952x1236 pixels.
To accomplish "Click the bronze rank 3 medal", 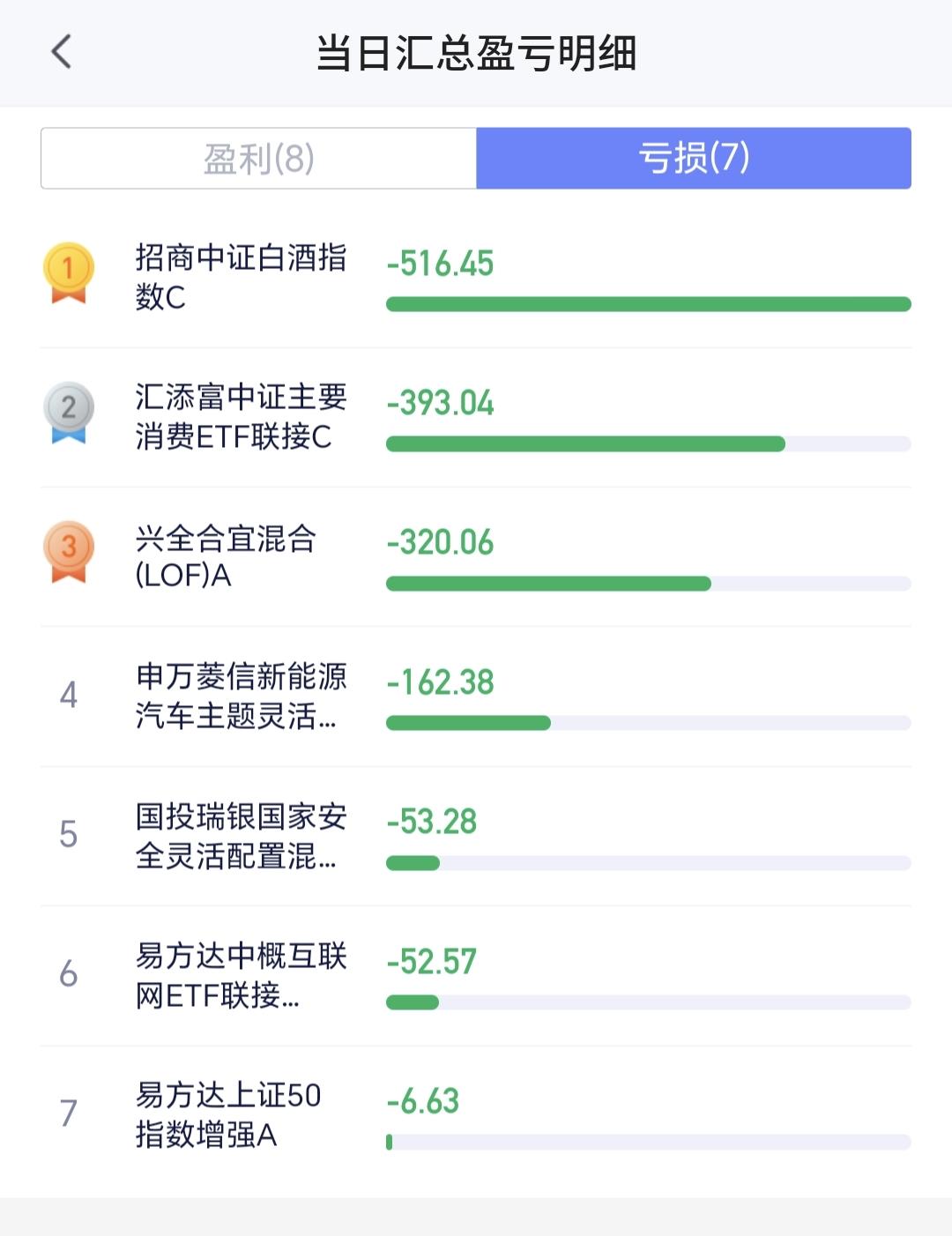I will coord(69,551).
